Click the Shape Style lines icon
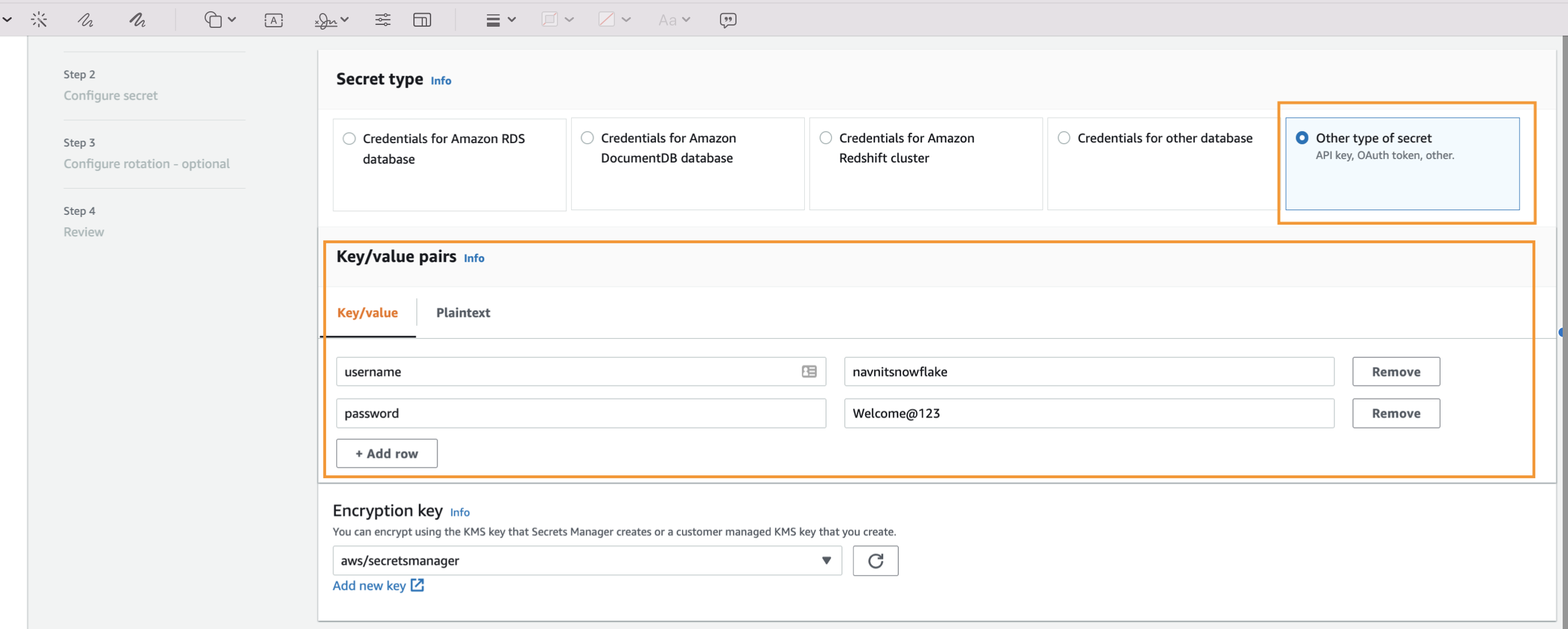Screen dimensions: 1568x629 (493, 20)
